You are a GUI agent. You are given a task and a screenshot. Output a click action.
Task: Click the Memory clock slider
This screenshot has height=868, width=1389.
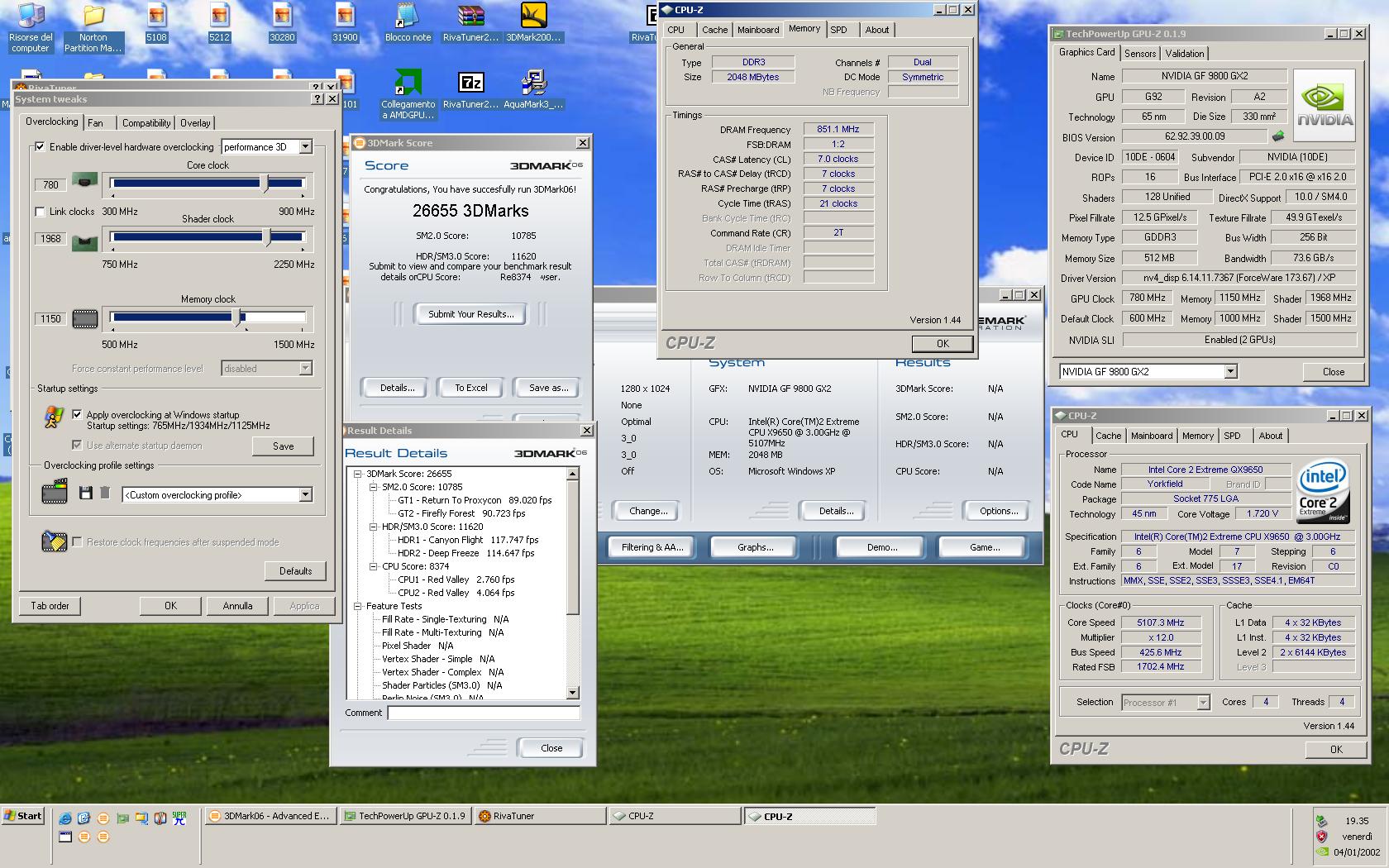pos(208,317)
